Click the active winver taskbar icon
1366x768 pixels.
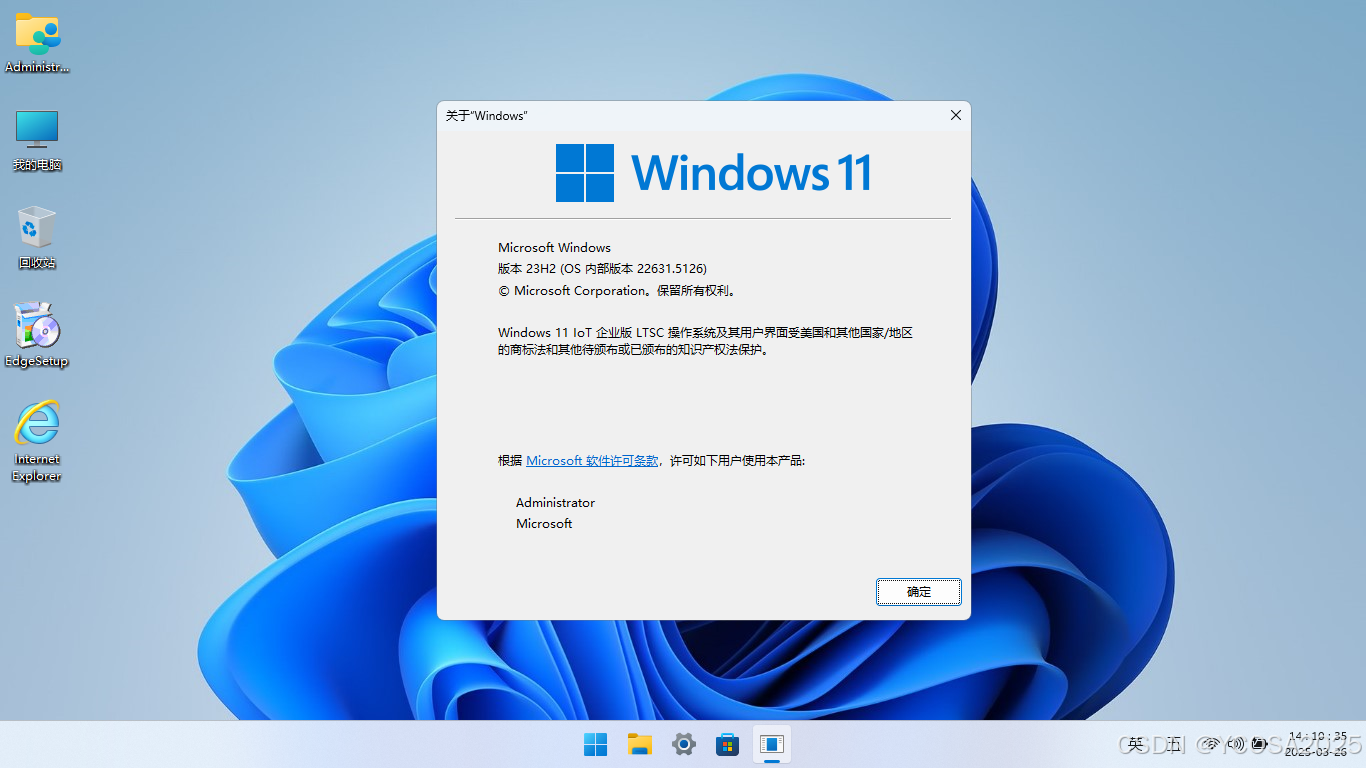771,744
